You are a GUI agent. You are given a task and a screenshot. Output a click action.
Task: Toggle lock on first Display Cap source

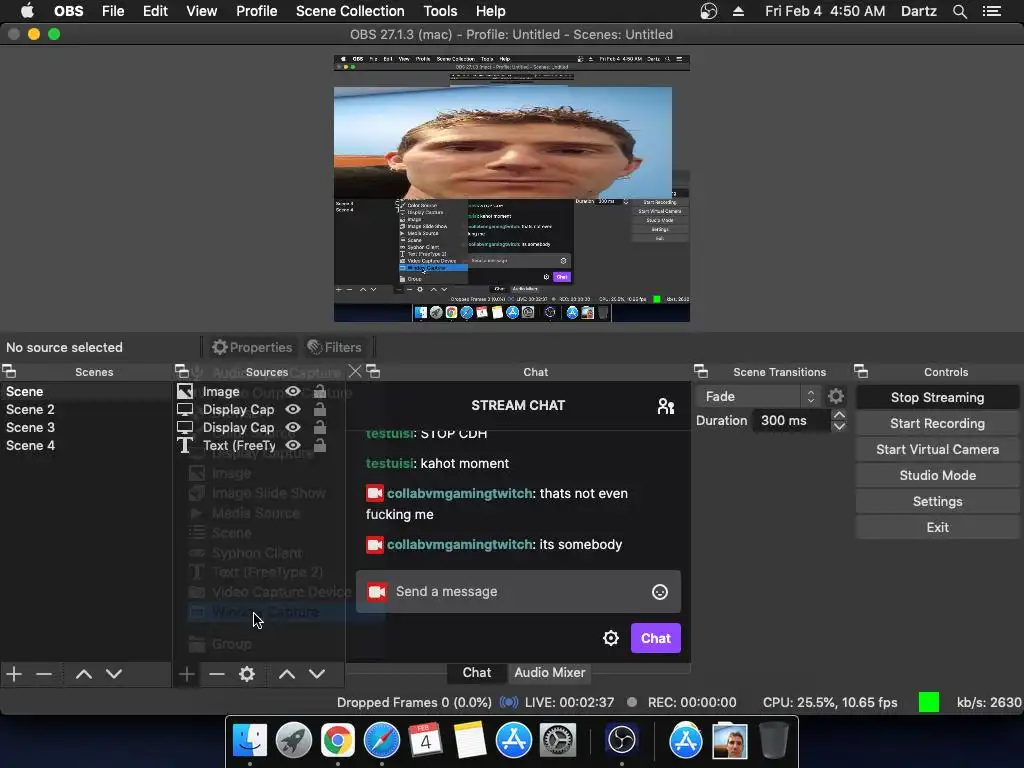click(319, 409)
